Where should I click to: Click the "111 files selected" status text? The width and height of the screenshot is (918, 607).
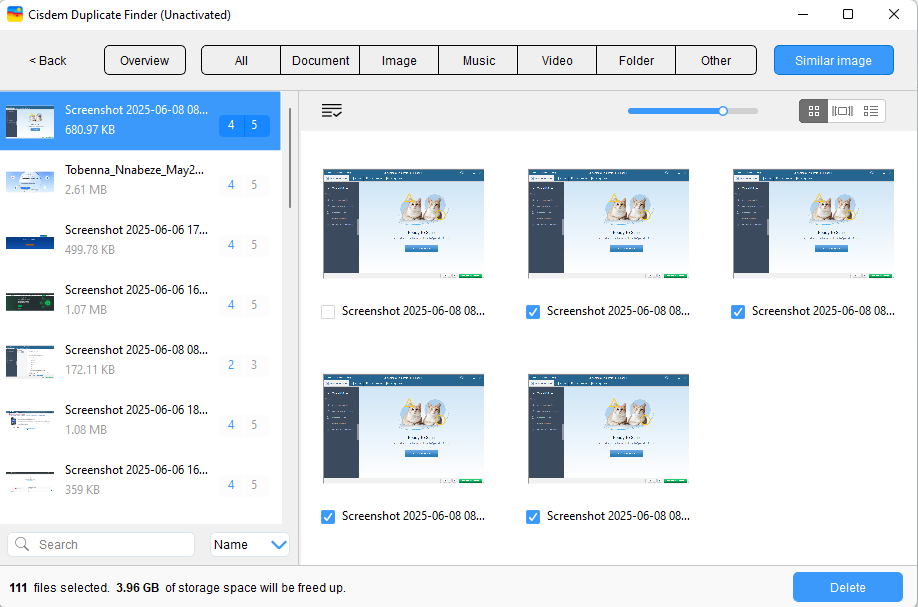(59, 587)
